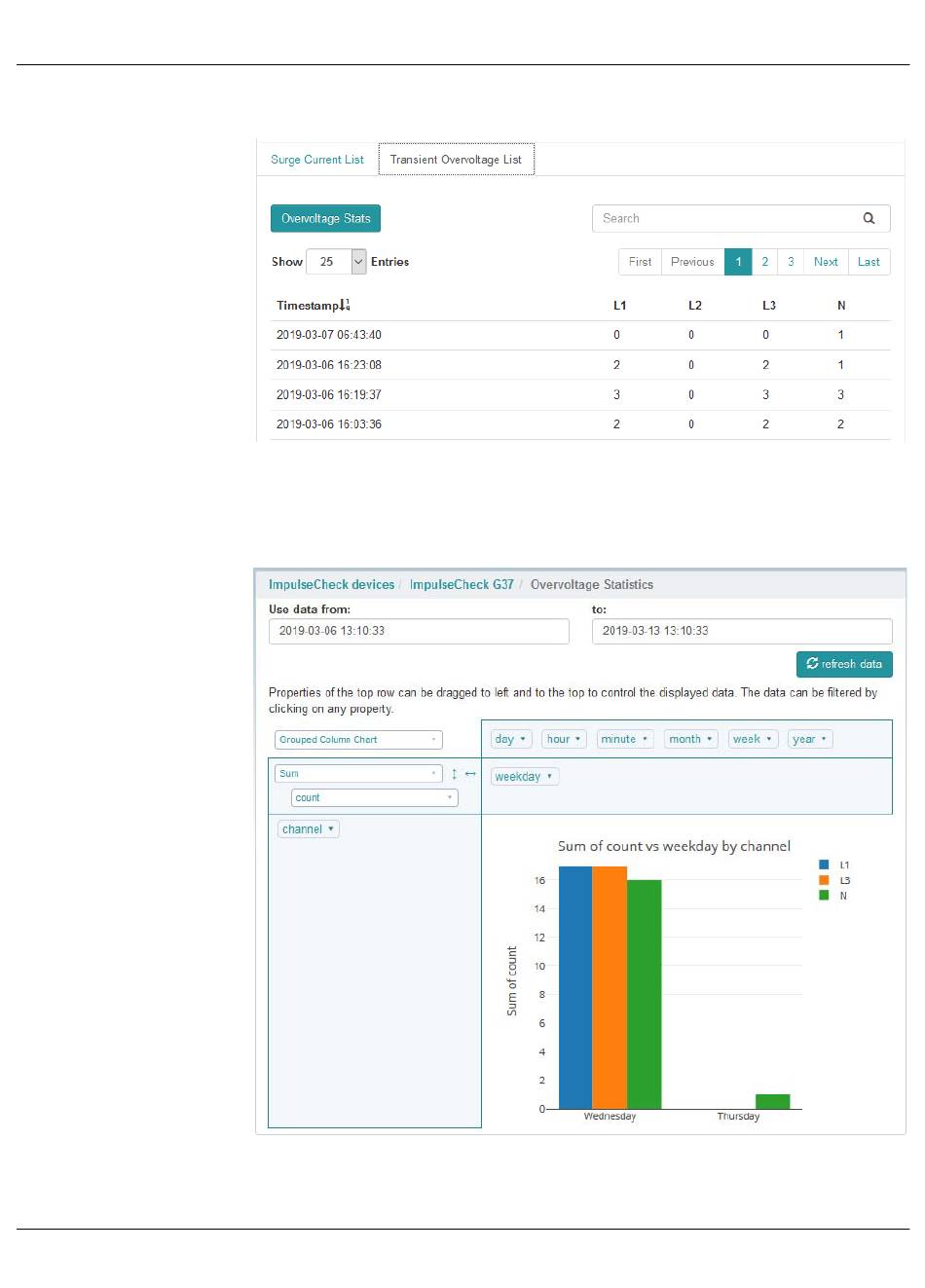Go to Previous page

pos(692,262)
